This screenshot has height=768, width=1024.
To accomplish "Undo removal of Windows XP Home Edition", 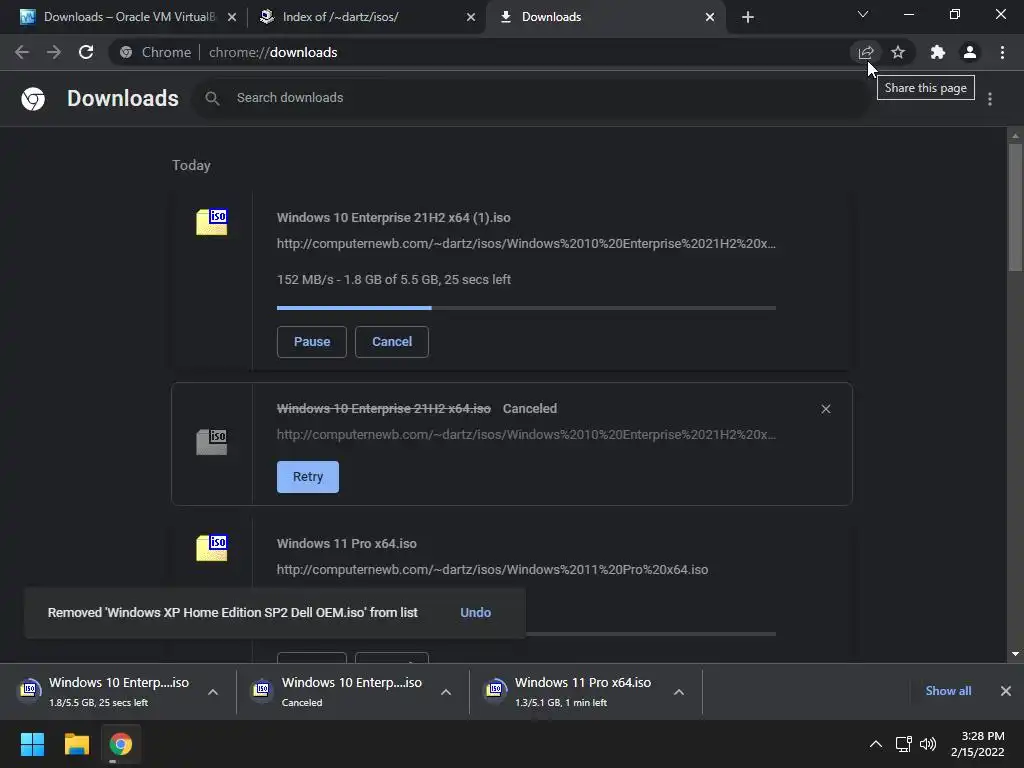I will click(x=475, y=613).
